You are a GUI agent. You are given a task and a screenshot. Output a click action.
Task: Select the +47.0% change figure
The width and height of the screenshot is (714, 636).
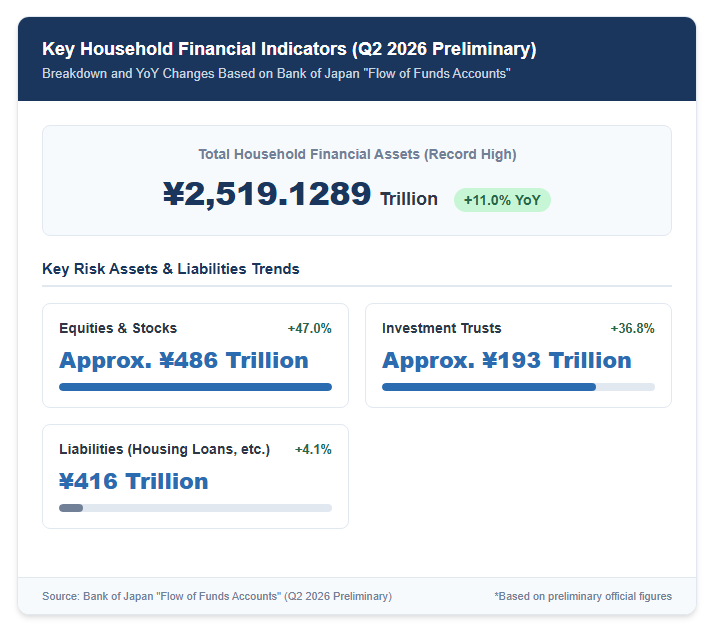point(310,328)
